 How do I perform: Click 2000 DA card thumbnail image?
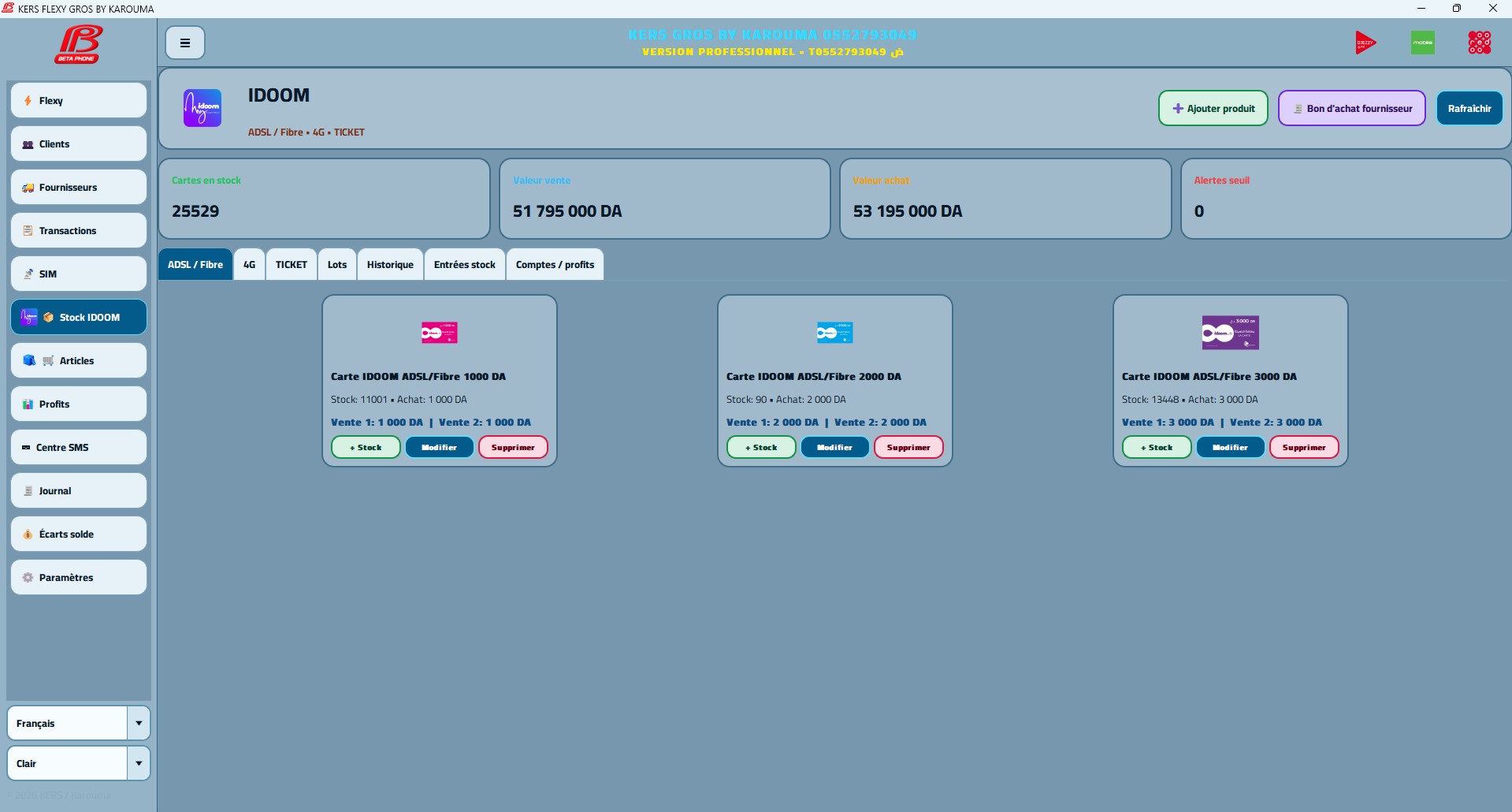(x=835, y=333)
